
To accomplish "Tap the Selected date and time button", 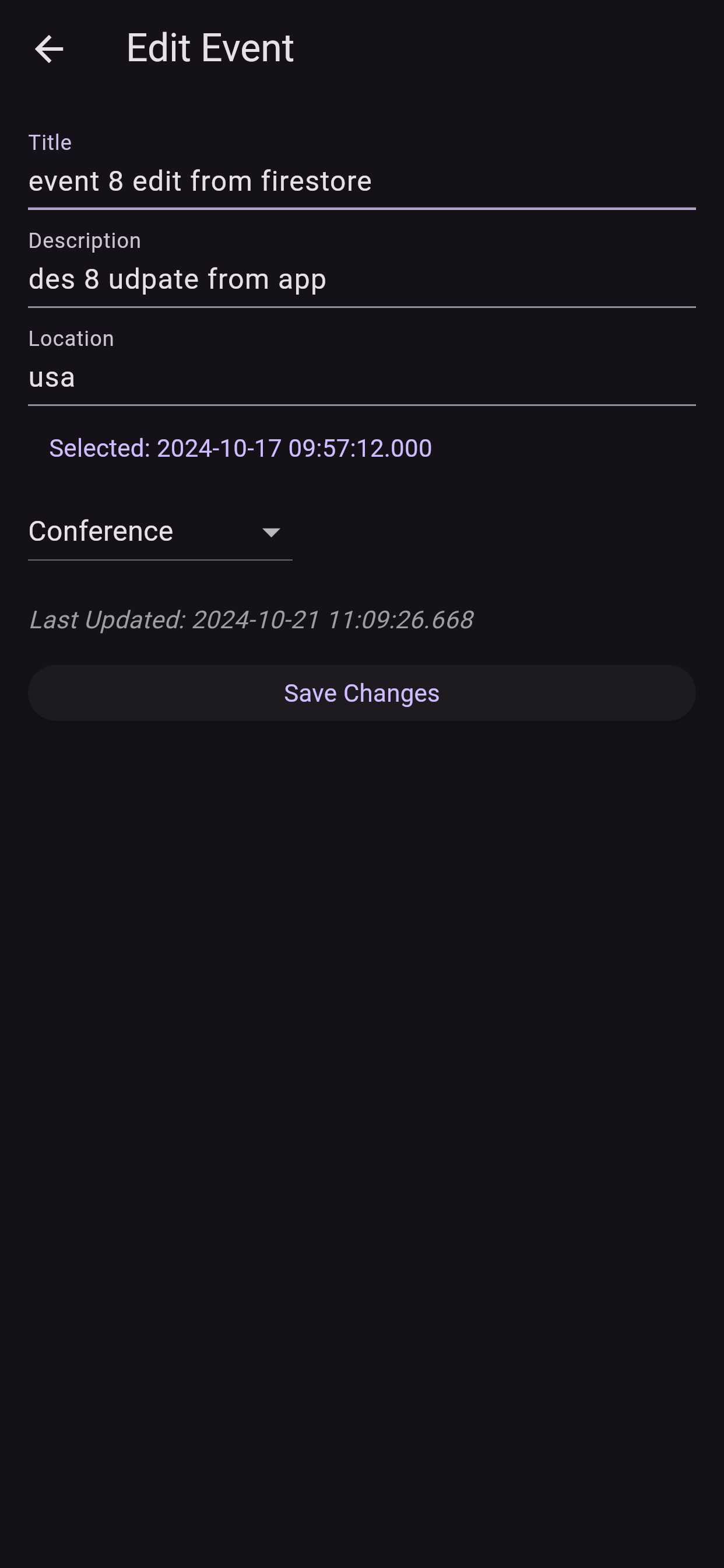I will click(240, 449).
